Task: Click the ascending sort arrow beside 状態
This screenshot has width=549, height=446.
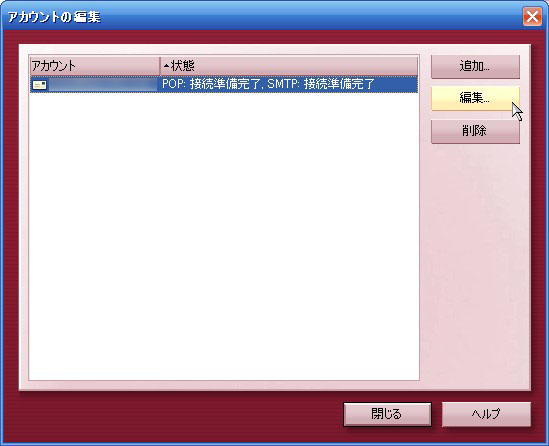Action: tap(166, 65)
